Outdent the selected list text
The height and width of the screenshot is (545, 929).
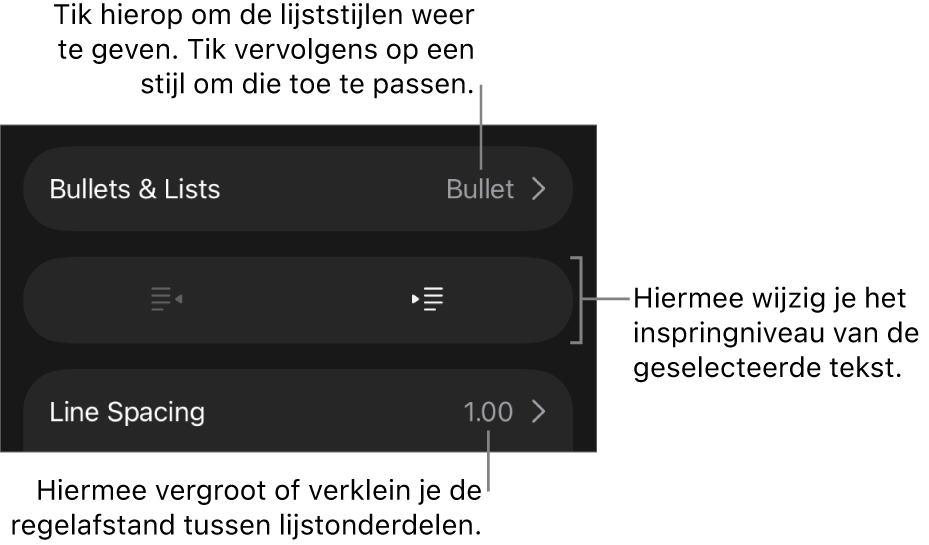tap(167, 299)
